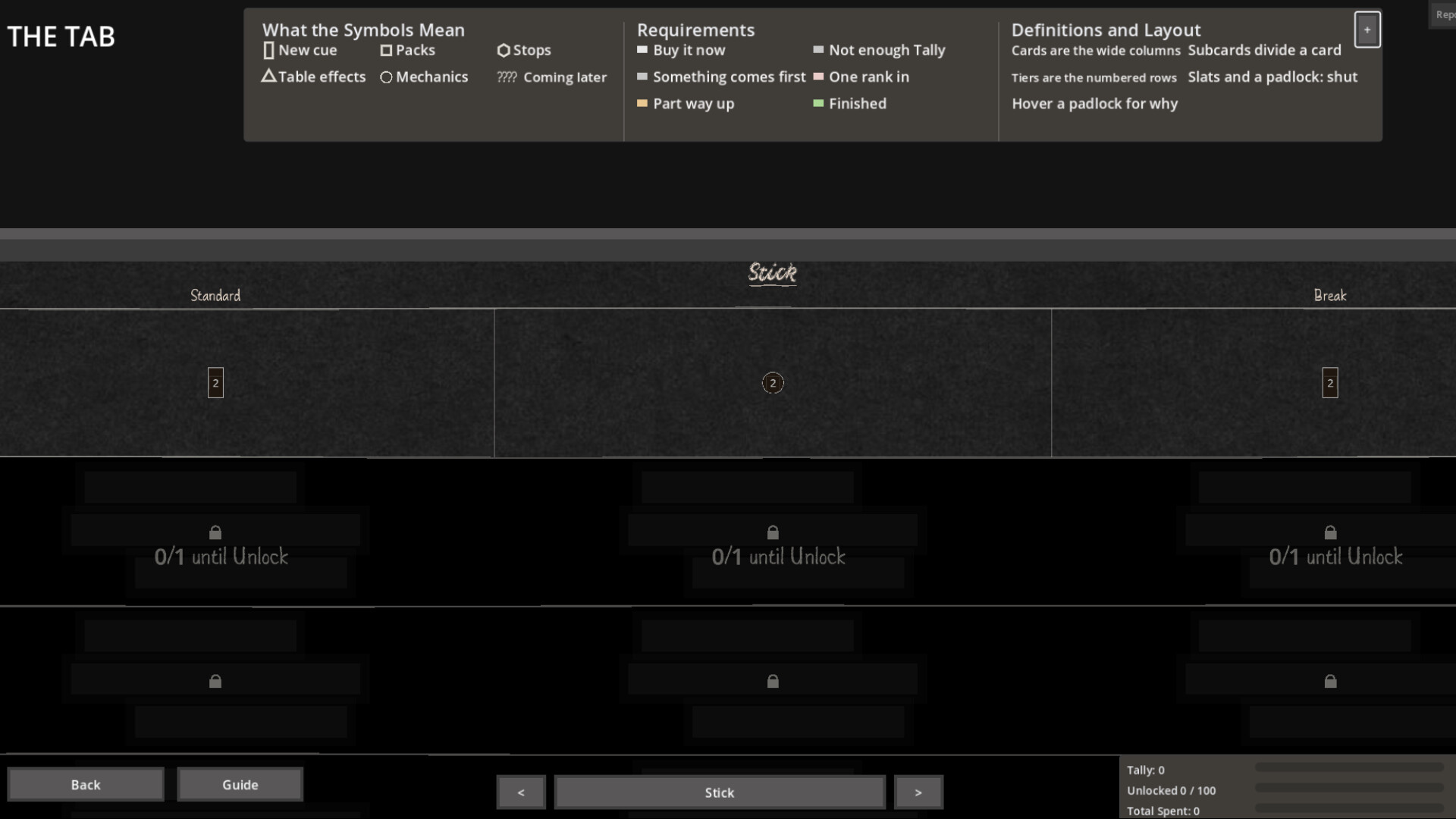Image resolution: width=1456 pixels, height=819 pixels.
Task: Click the Stick page selector button
Action: coord(720,792)
